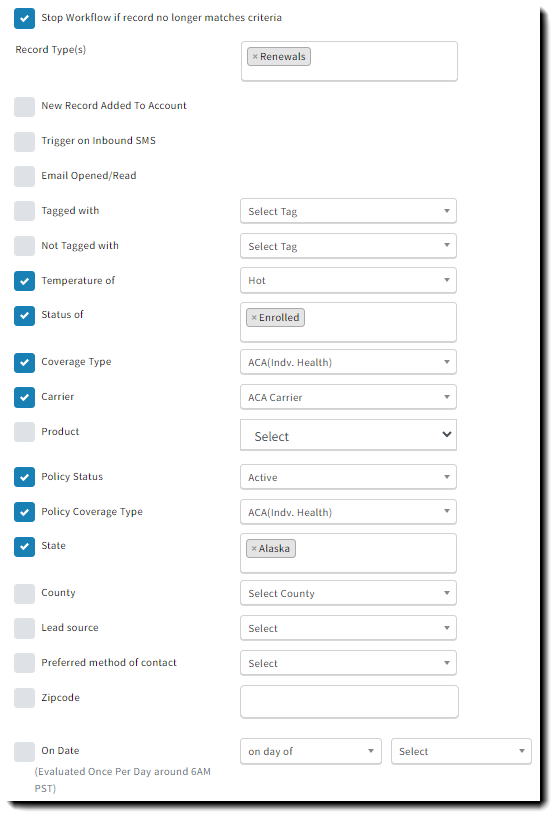This screenshot has height=818, width=555.
Task: Open the Not Tagged with Select Tag dropdown
Action: (x=348, y=246)
